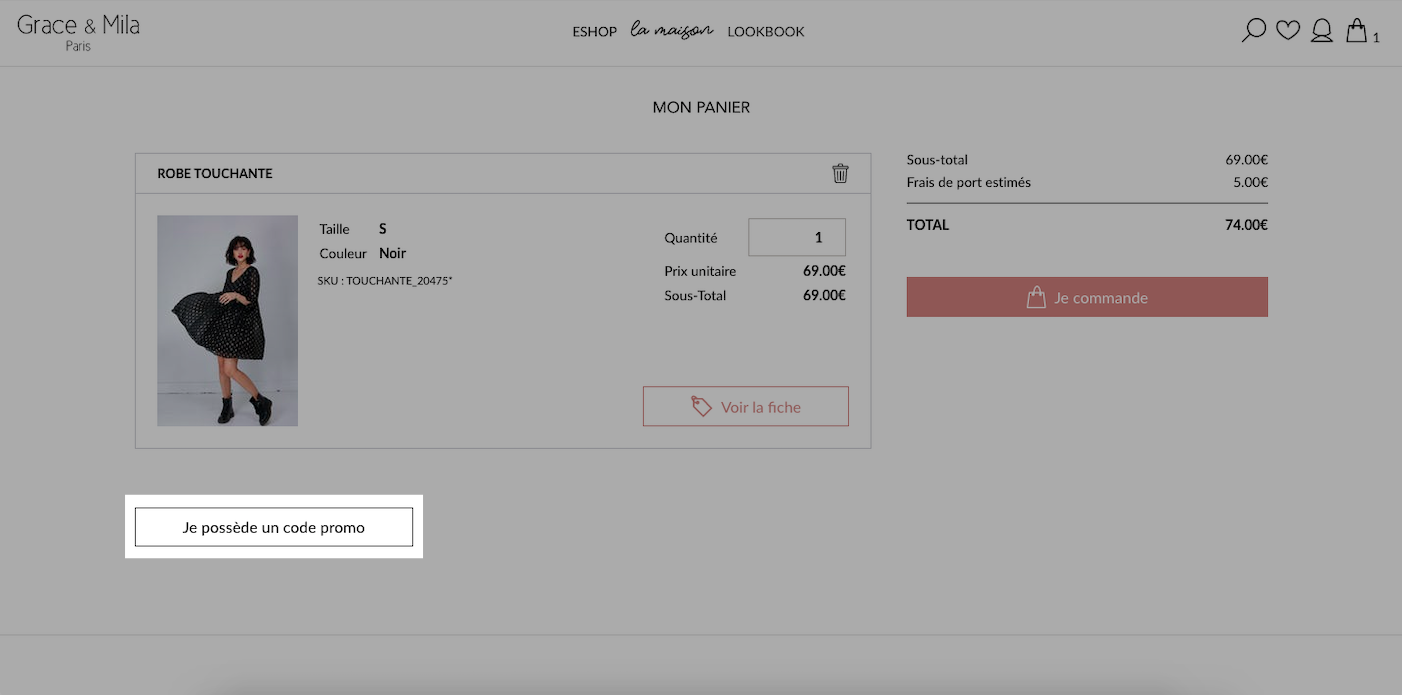Go to Grace & Mila Paris logo home
The width and height of the screenshot is (1402, 695).
coord(78,31)
